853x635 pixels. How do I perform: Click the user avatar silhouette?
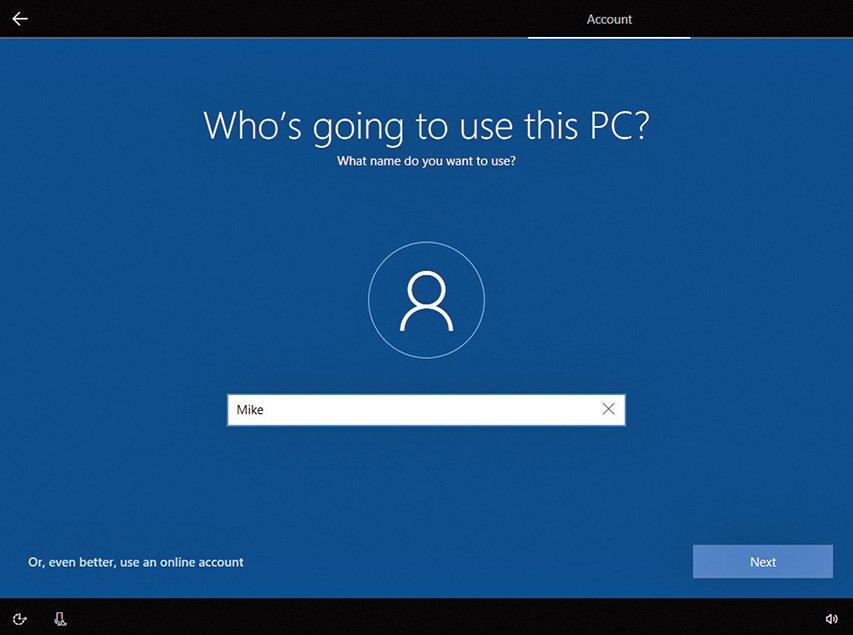pyautogui.click(x=426, y=301)
